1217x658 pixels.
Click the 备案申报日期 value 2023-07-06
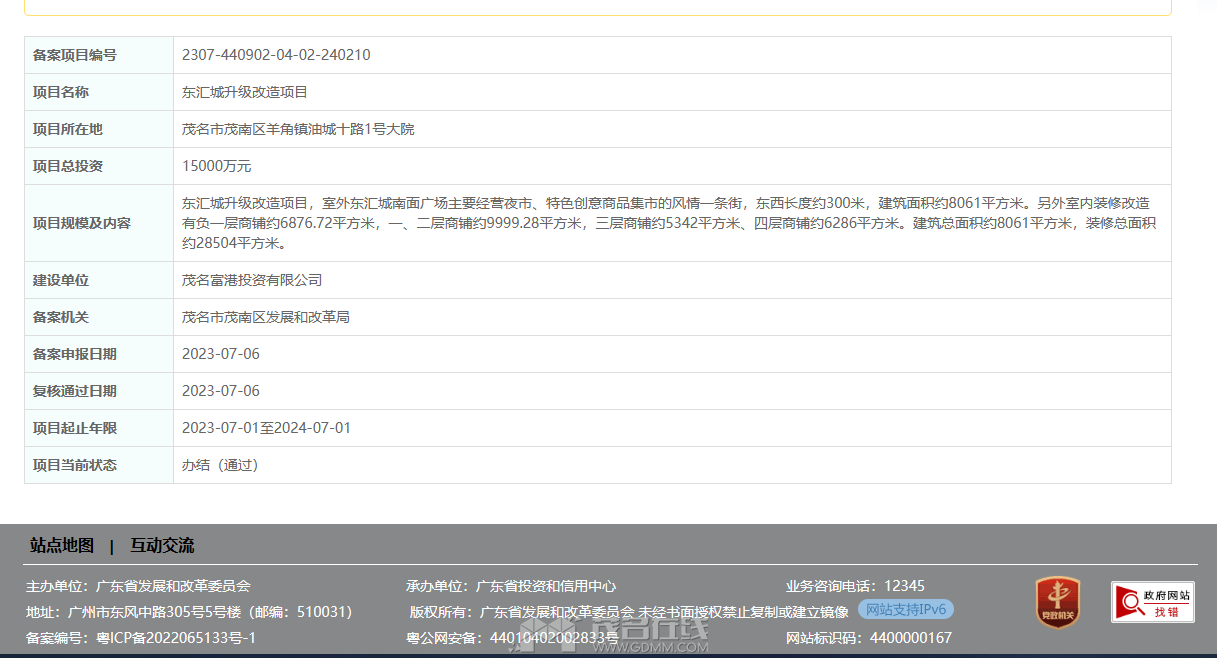pyautogui.click(x=221, y=354)
